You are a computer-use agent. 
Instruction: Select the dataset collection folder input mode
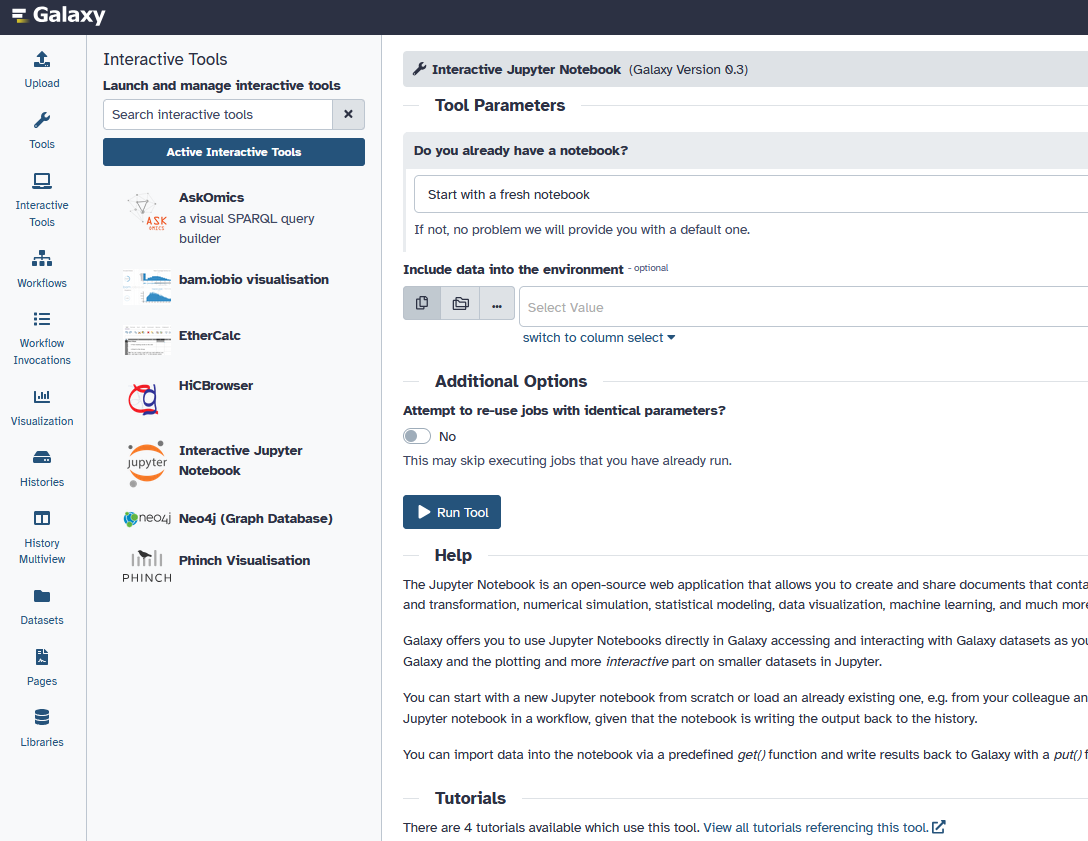[460, 304]
